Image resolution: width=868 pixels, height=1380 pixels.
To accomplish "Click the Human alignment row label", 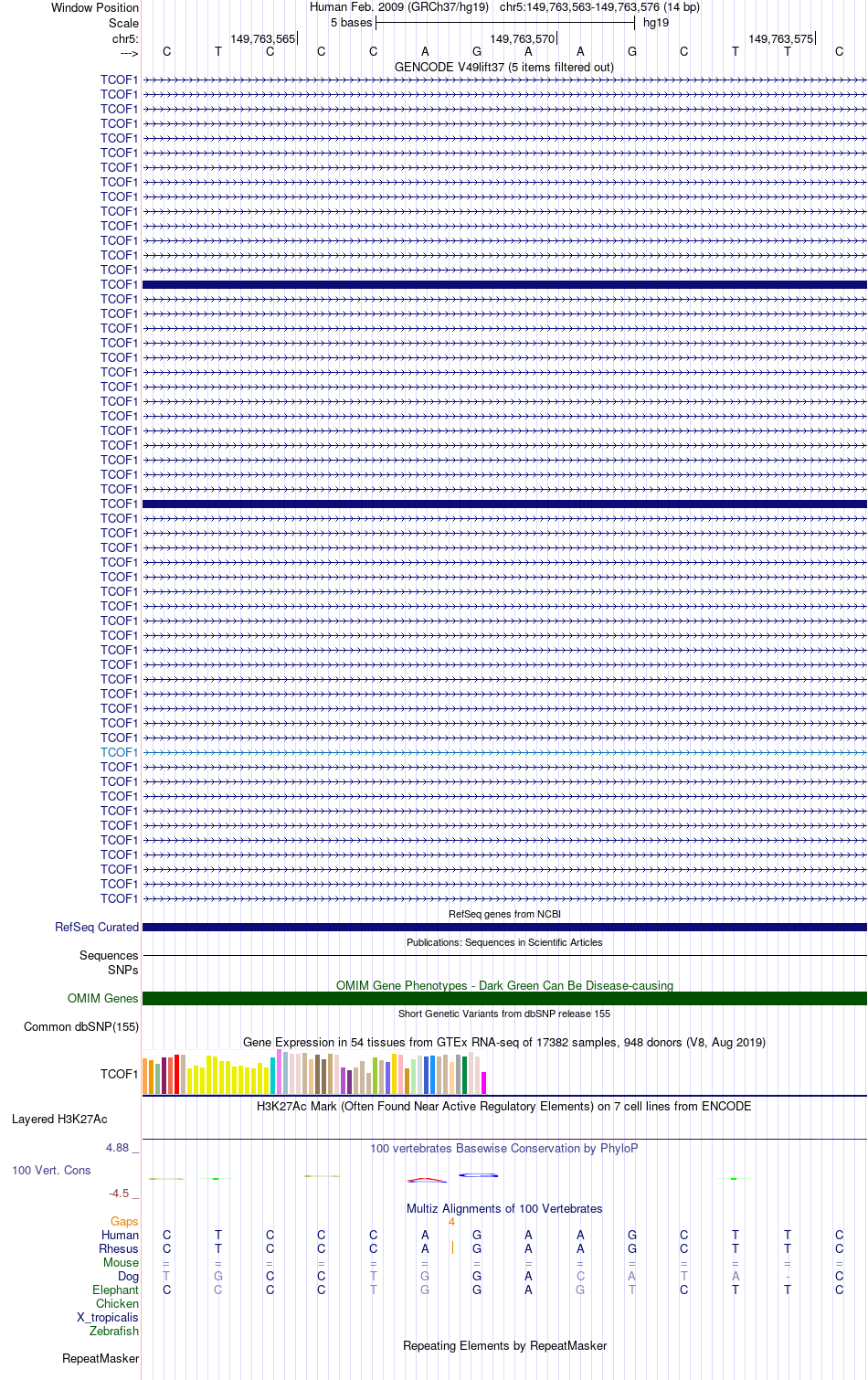I will coord(121,1235).
